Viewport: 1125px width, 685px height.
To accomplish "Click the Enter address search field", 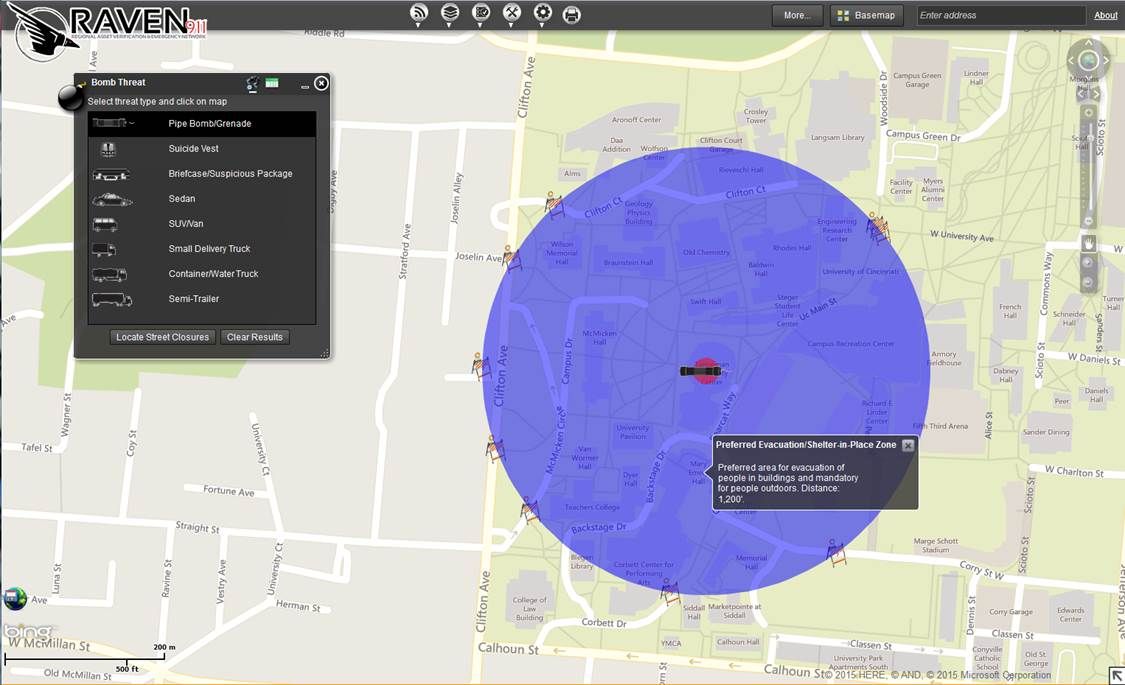I will click(1001, 15).
